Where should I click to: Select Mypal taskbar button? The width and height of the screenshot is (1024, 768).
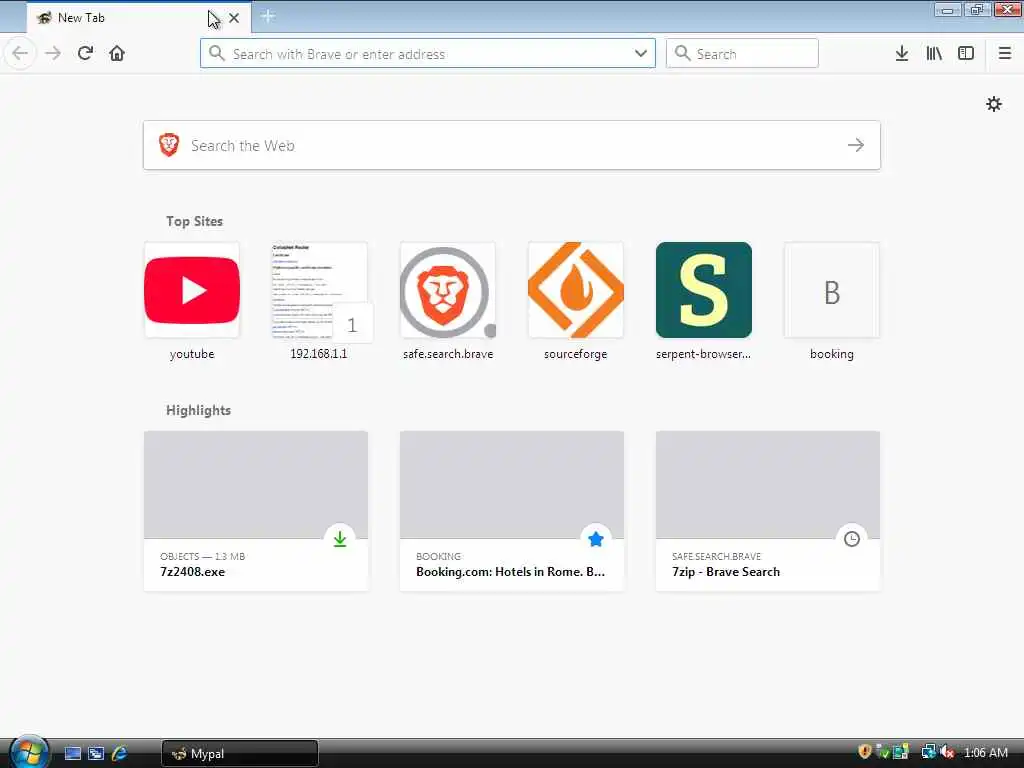click(x=240, y=754)
